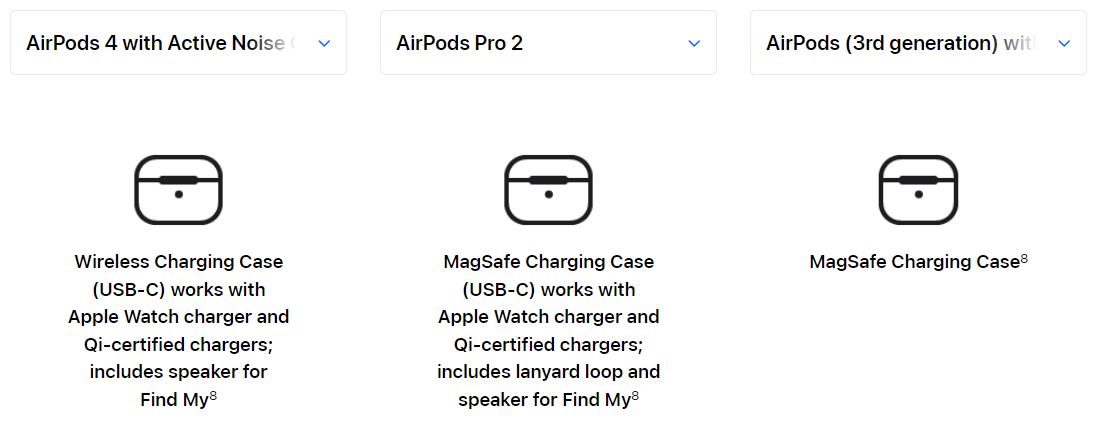Click the includes speaker for text in first column
The width and height of the screenshot is (1110, 429).
[178, 372]
